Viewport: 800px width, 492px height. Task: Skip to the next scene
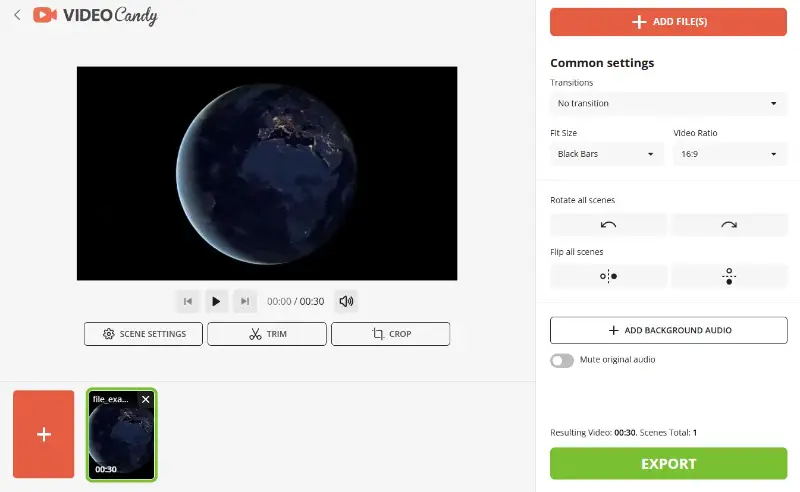point(245,301)
